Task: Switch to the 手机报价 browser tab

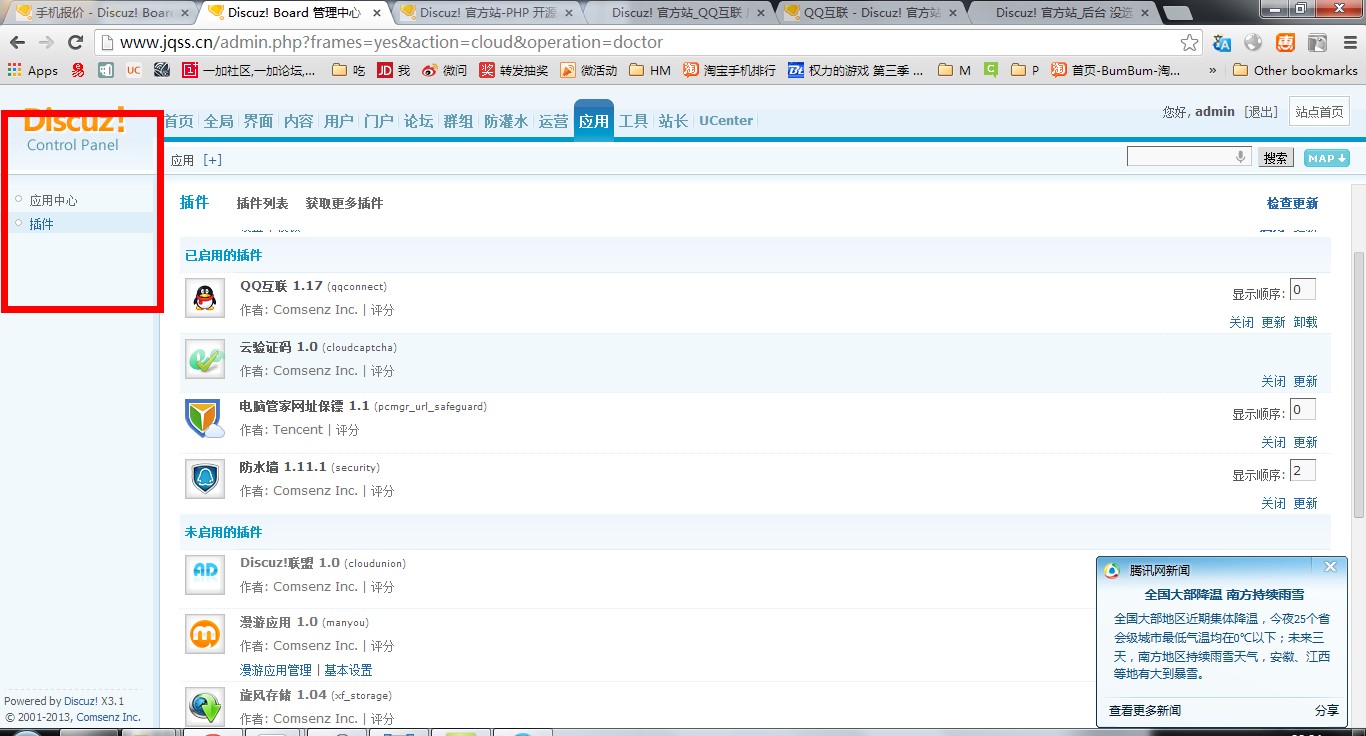Action: pyautogui.click(x=100, y=13)
